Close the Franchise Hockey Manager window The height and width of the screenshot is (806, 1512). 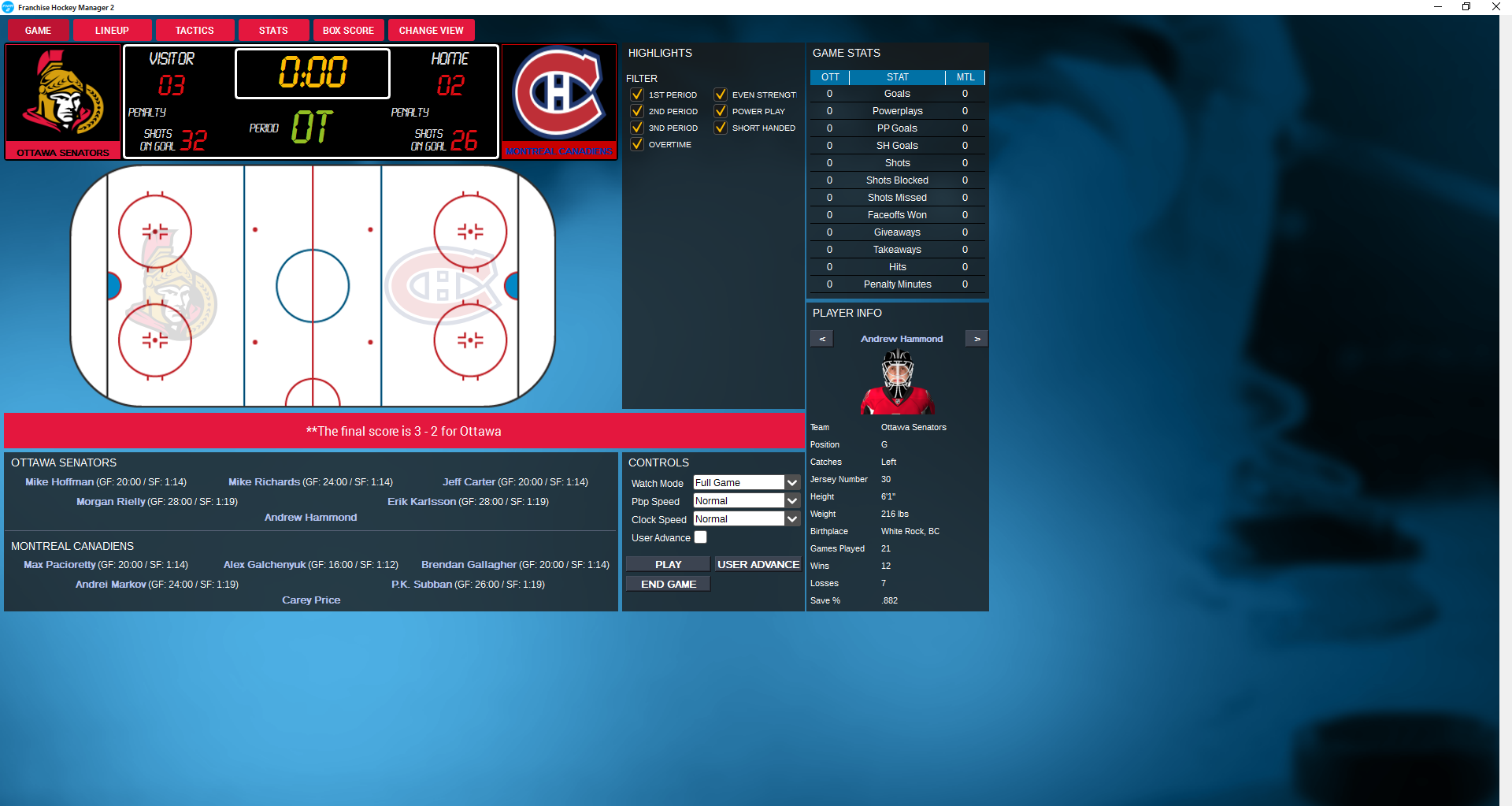coord(1496,7)
